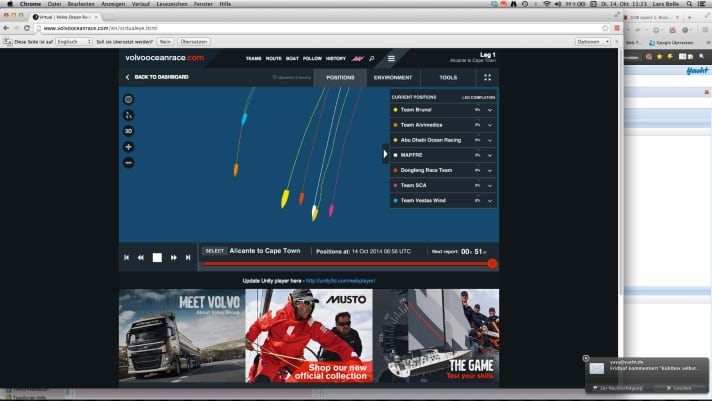This screenshot has width=712, height=401.
Task: Open the Teams menu in site header
Action: click(253, 59)
